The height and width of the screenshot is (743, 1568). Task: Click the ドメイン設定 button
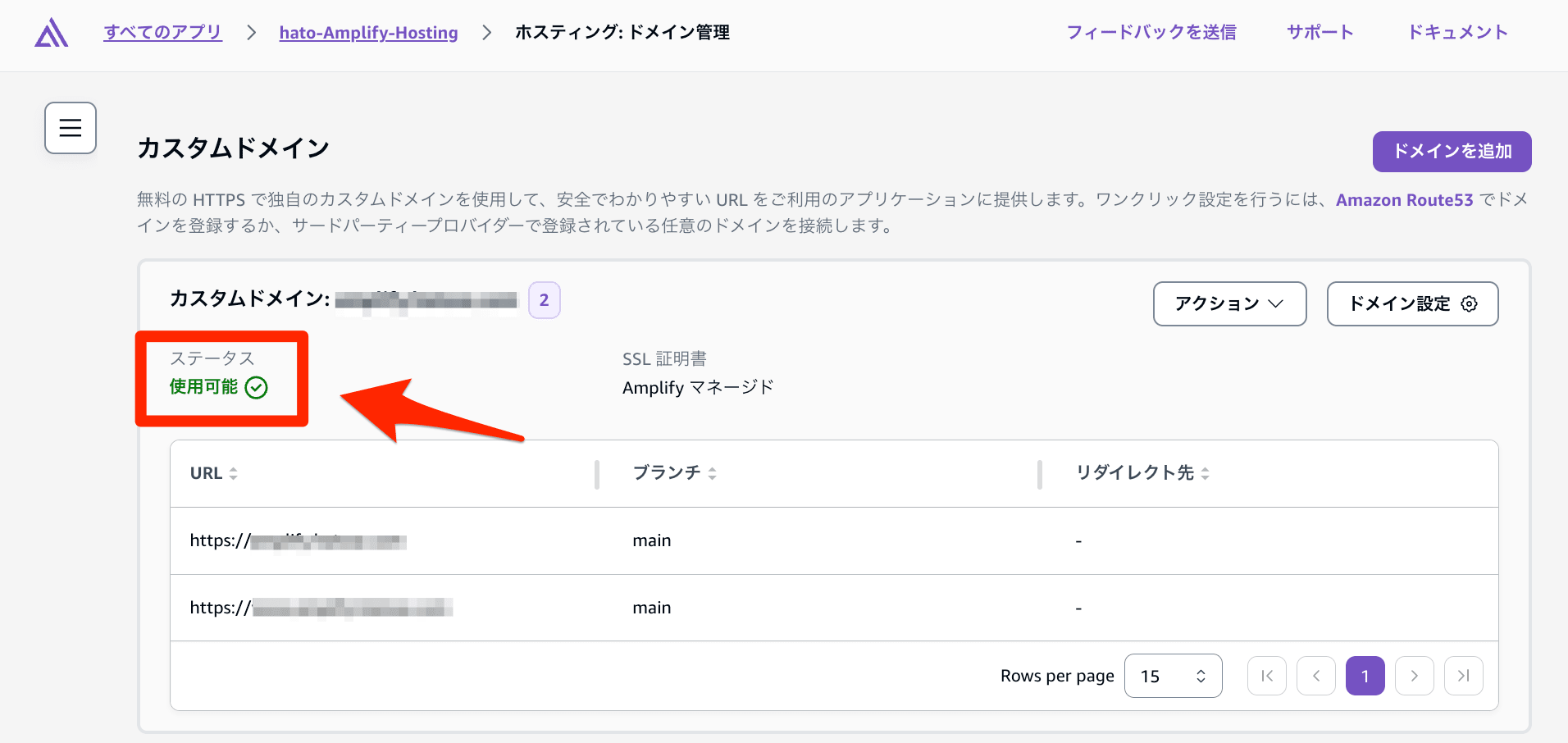point(1412,303)
